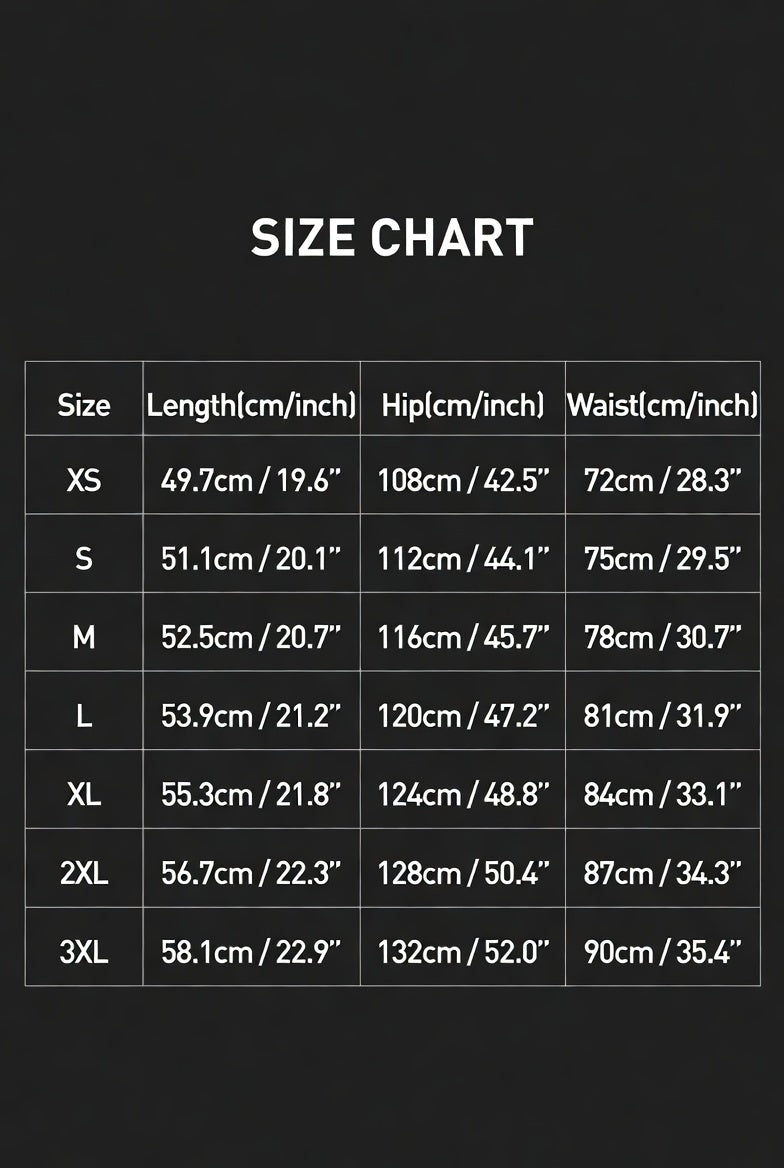Click the L size row label
Screen dimensions: 784x1168
[83, 717]
